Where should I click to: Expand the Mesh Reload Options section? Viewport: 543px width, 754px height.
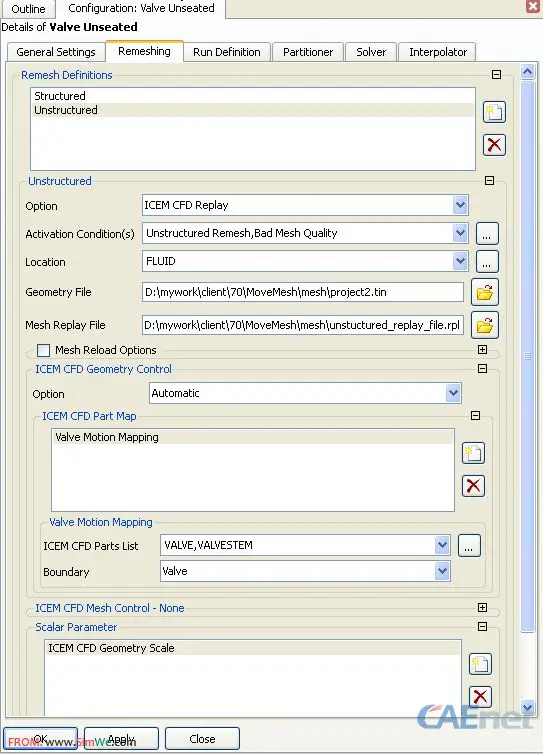point(482,350)
